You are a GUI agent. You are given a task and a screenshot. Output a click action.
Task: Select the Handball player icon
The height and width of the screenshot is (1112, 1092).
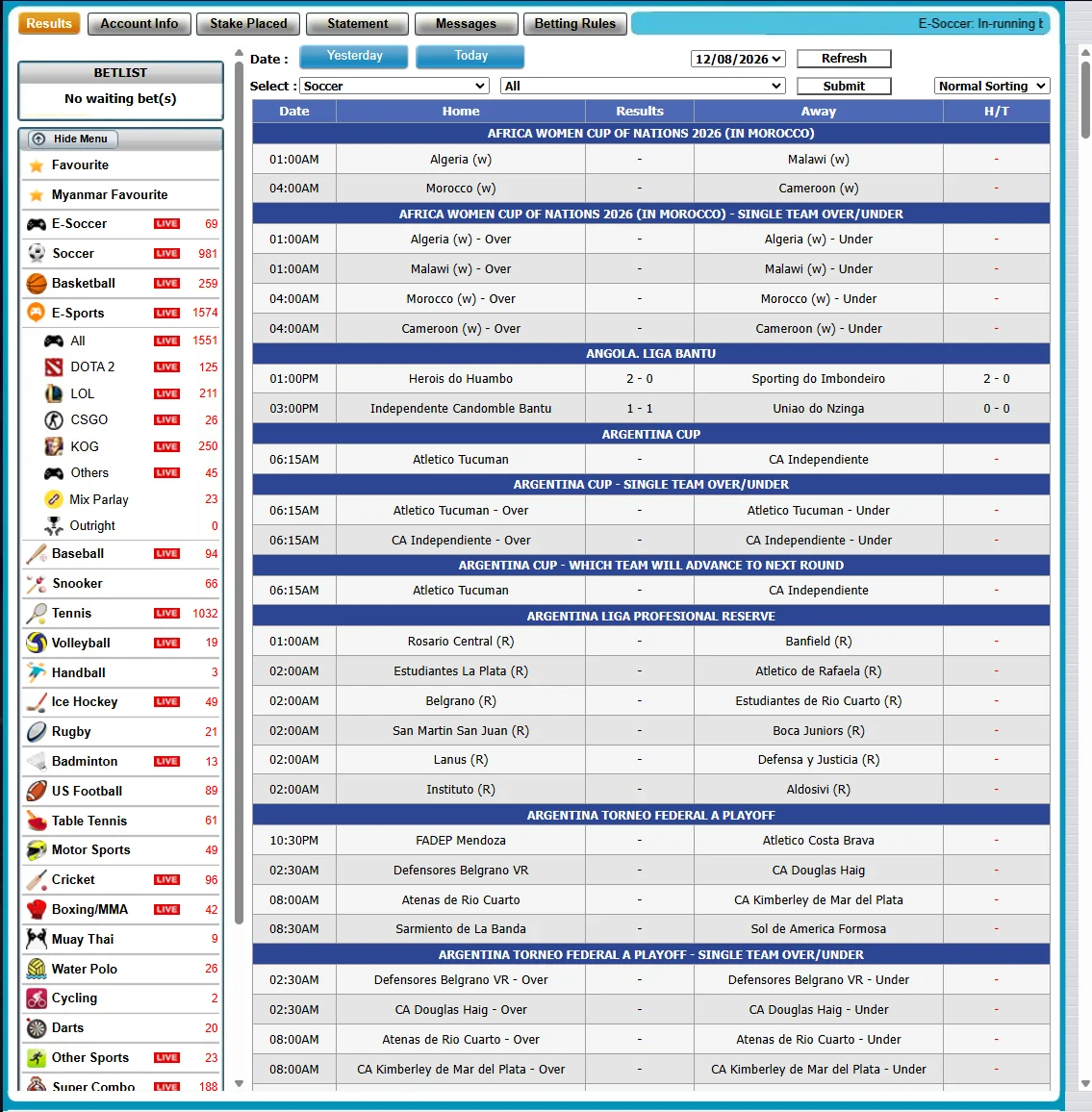tap(36, 672)
